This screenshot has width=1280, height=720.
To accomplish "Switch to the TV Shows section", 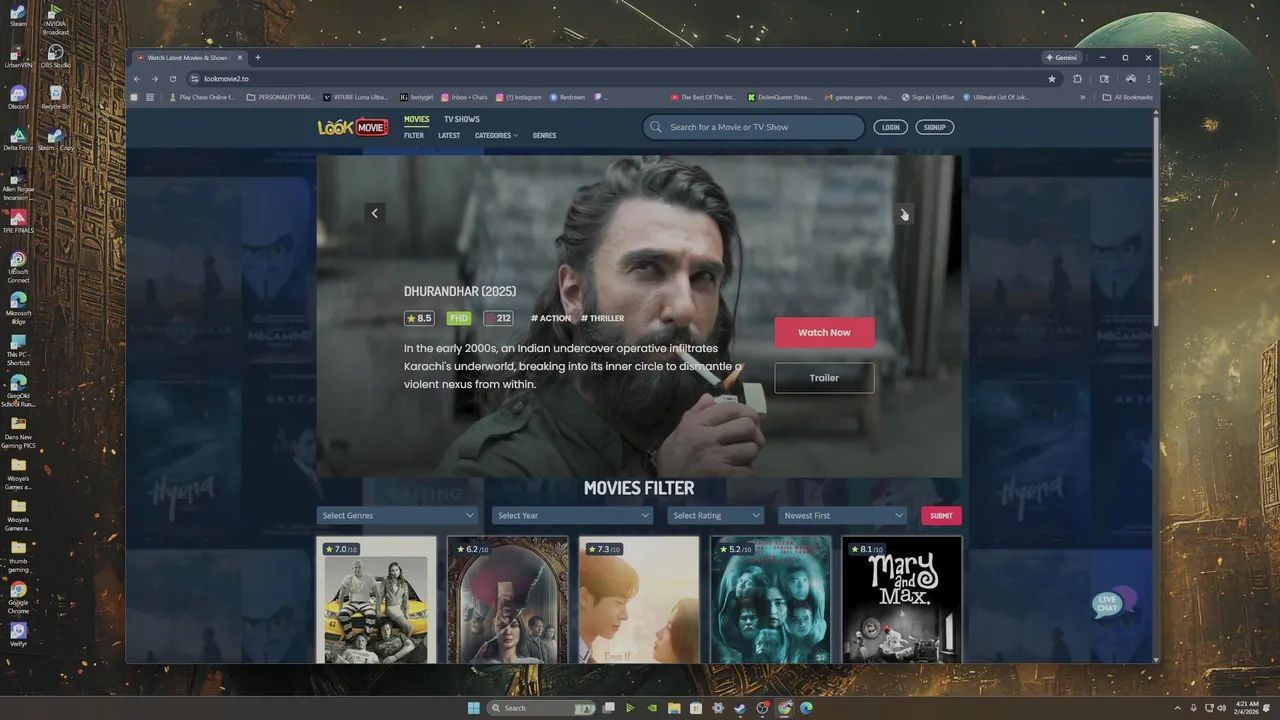I will pos(462,119).
